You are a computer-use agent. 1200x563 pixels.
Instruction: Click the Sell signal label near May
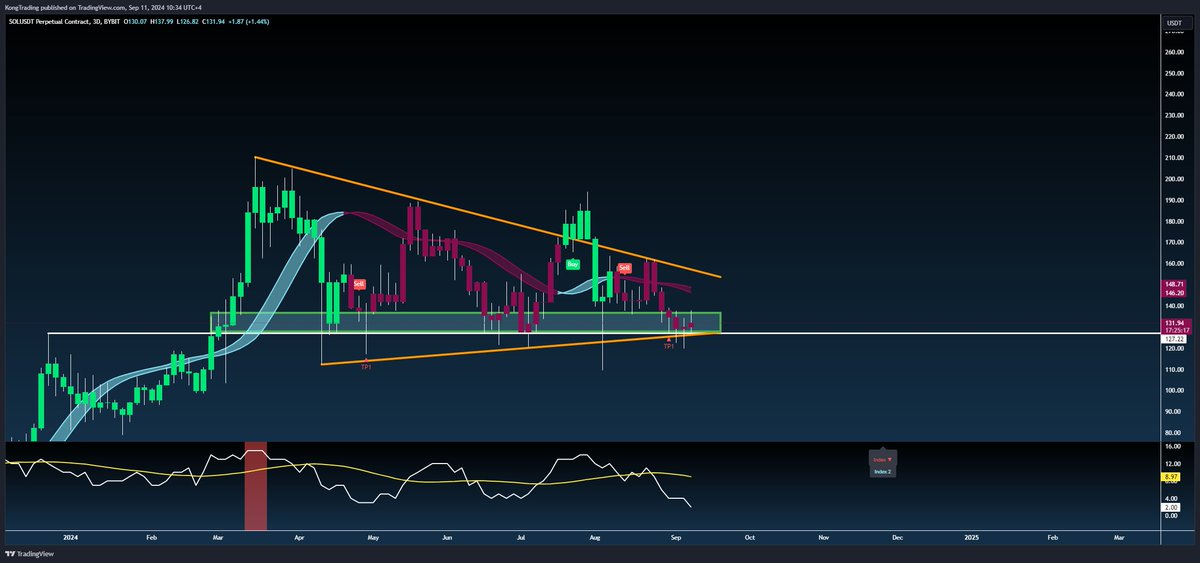pyautogui.click(x=358, y=284)
